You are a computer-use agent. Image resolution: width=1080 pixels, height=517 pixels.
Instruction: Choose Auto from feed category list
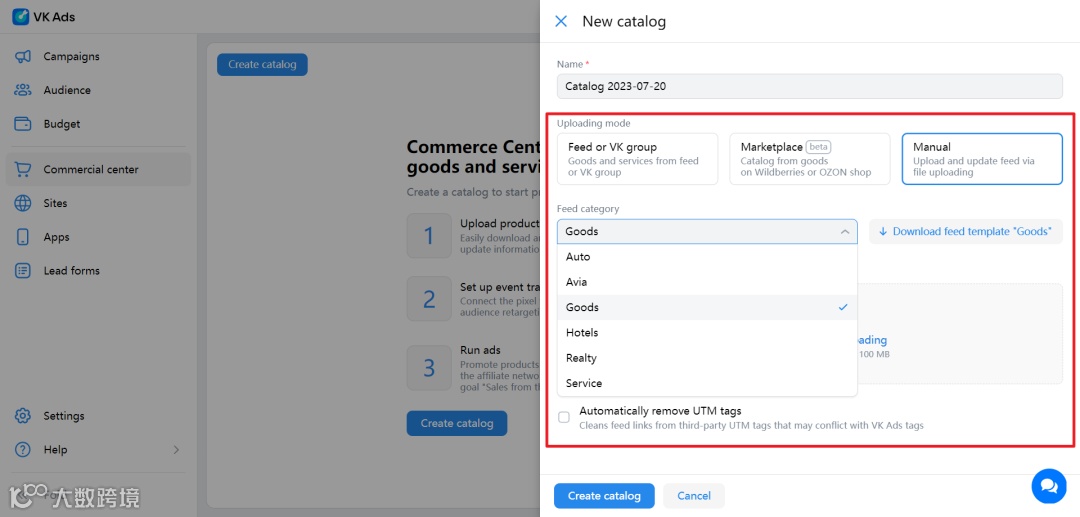coord(707,257)
